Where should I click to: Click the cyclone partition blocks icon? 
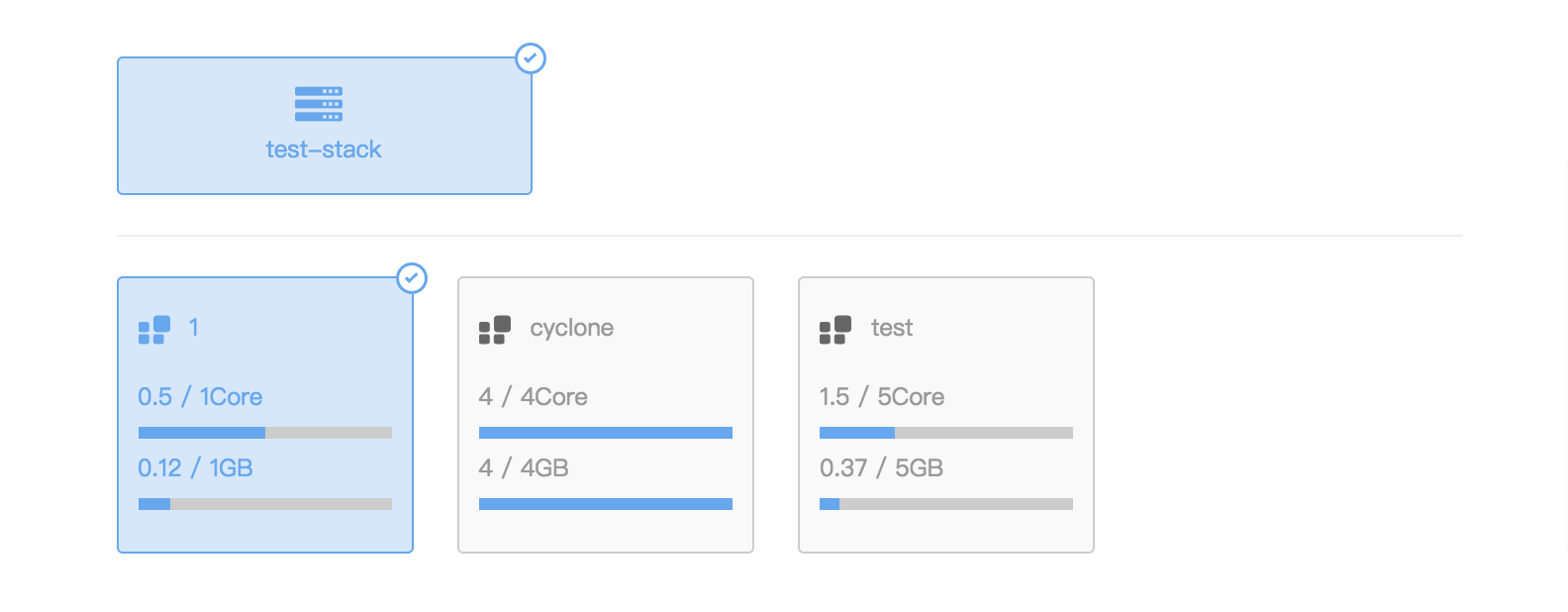click(495, 330)
